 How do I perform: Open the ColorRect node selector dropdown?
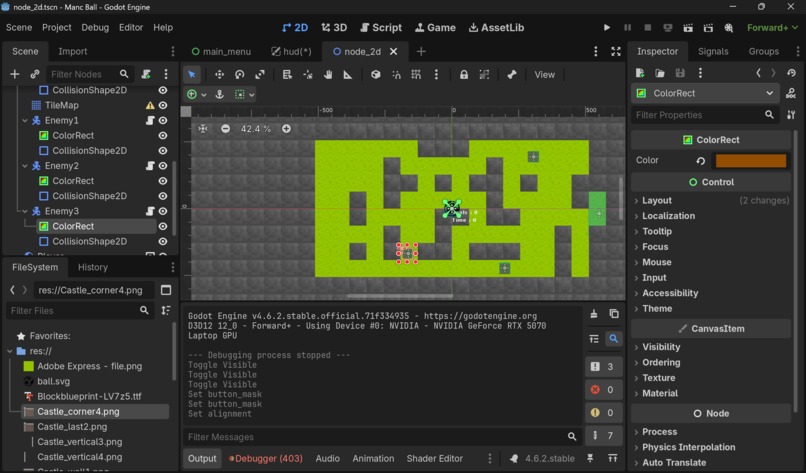point(705,93)
